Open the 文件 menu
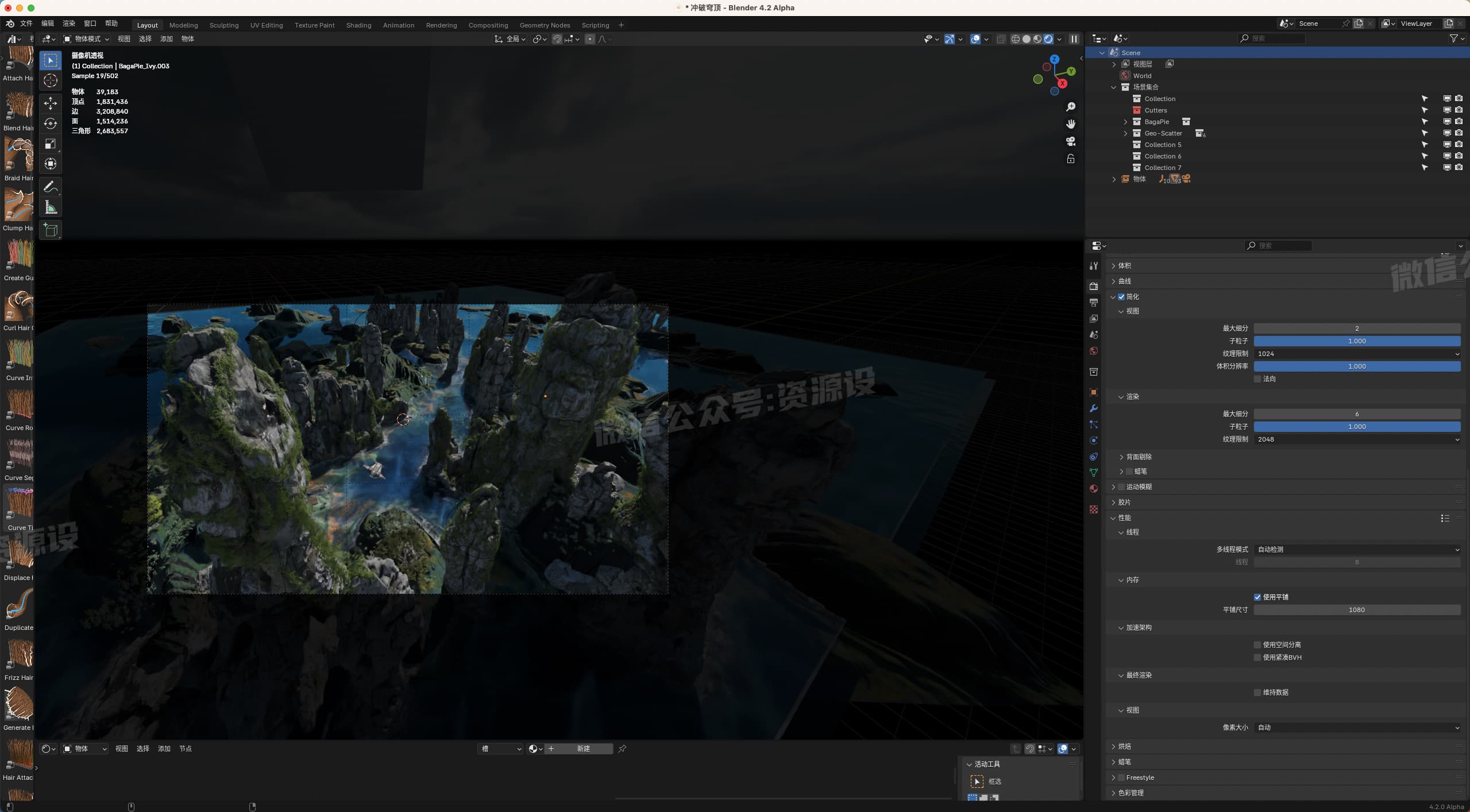1470x812 pixels. click(26, 24)
